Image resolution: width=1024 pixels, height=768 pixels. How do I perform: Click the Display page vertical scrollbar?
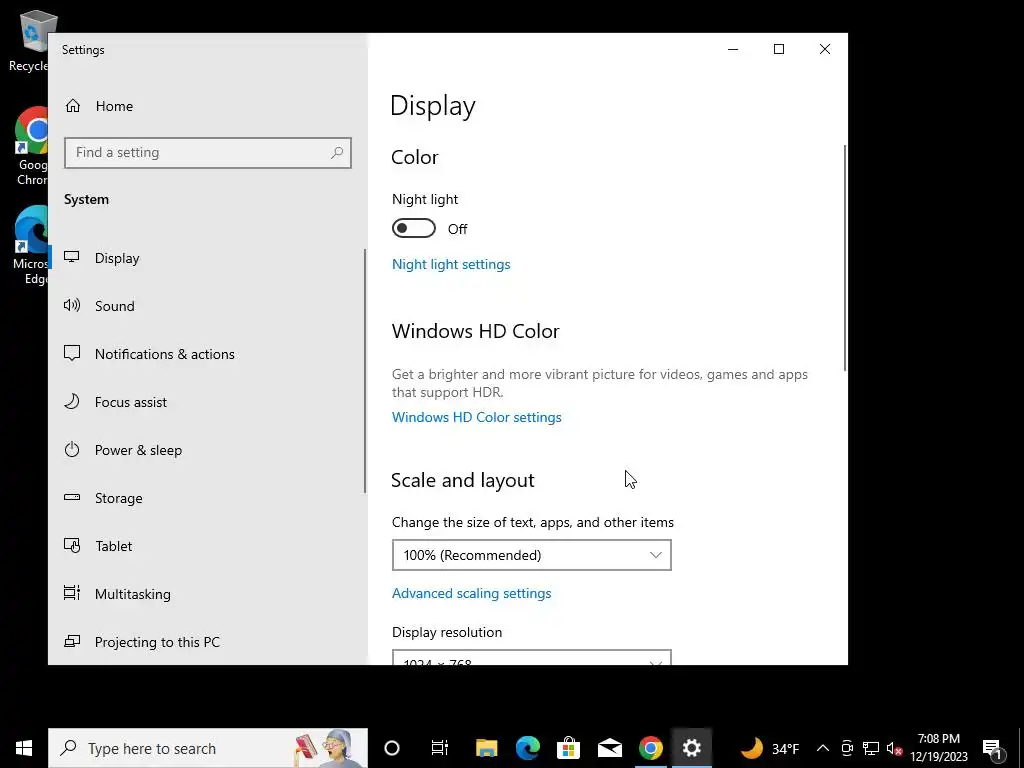pyautogui.click(x=845, y=258)
